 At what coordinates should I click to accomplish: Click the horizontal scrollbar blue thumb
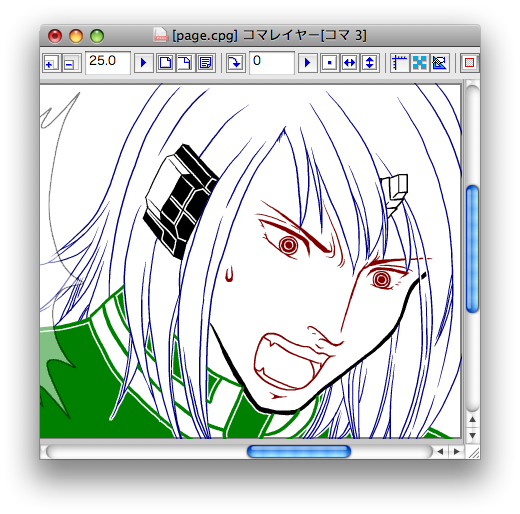point(299,452)
